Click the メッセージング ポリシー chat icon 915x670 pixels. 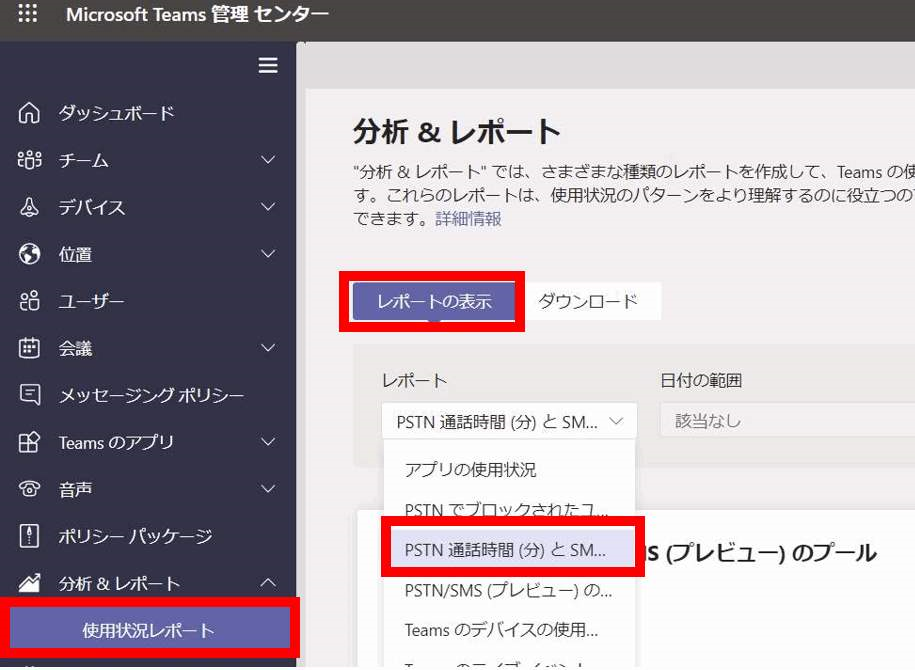pos(30,395)
